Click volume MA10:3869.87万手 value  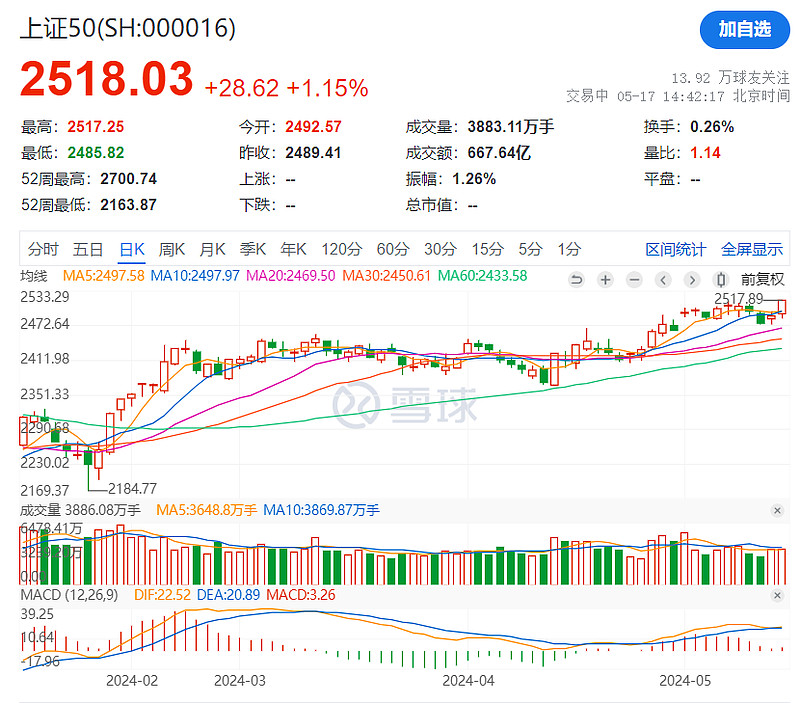click(321, 510)
